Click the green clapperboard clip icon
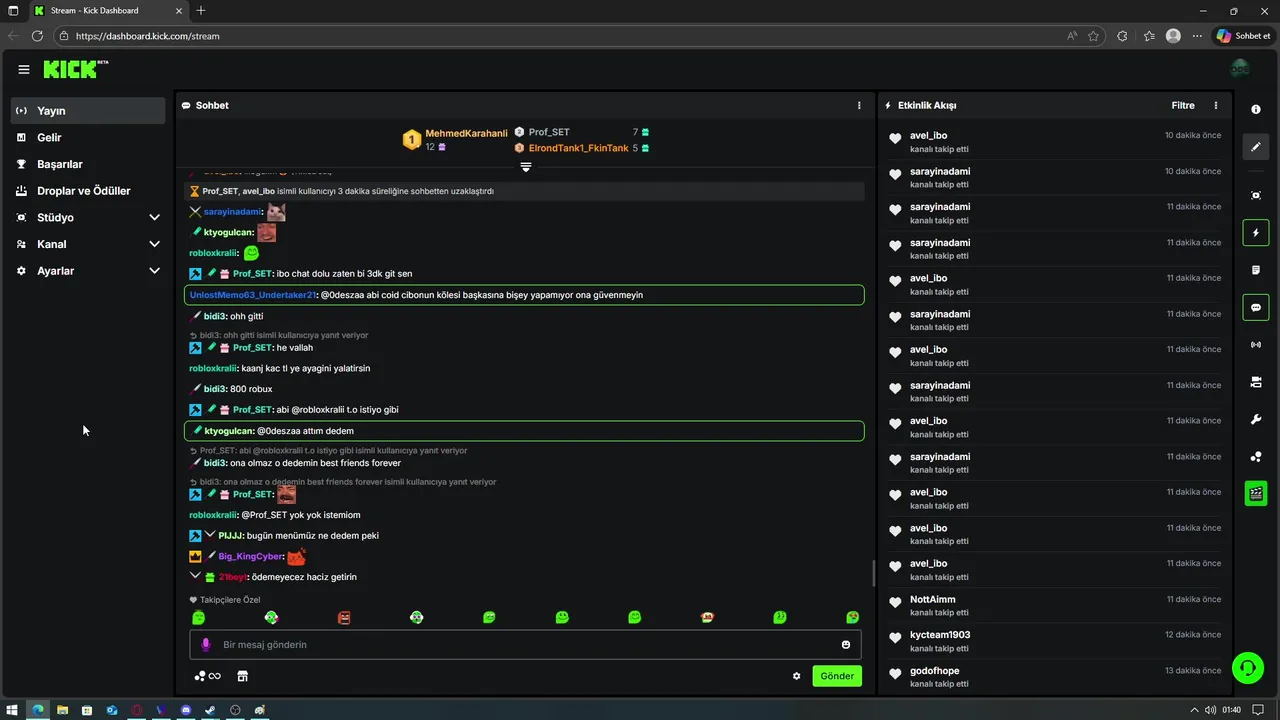Screen dimensions: 1280x720 pyautogui.click(x=1256, y=494)
